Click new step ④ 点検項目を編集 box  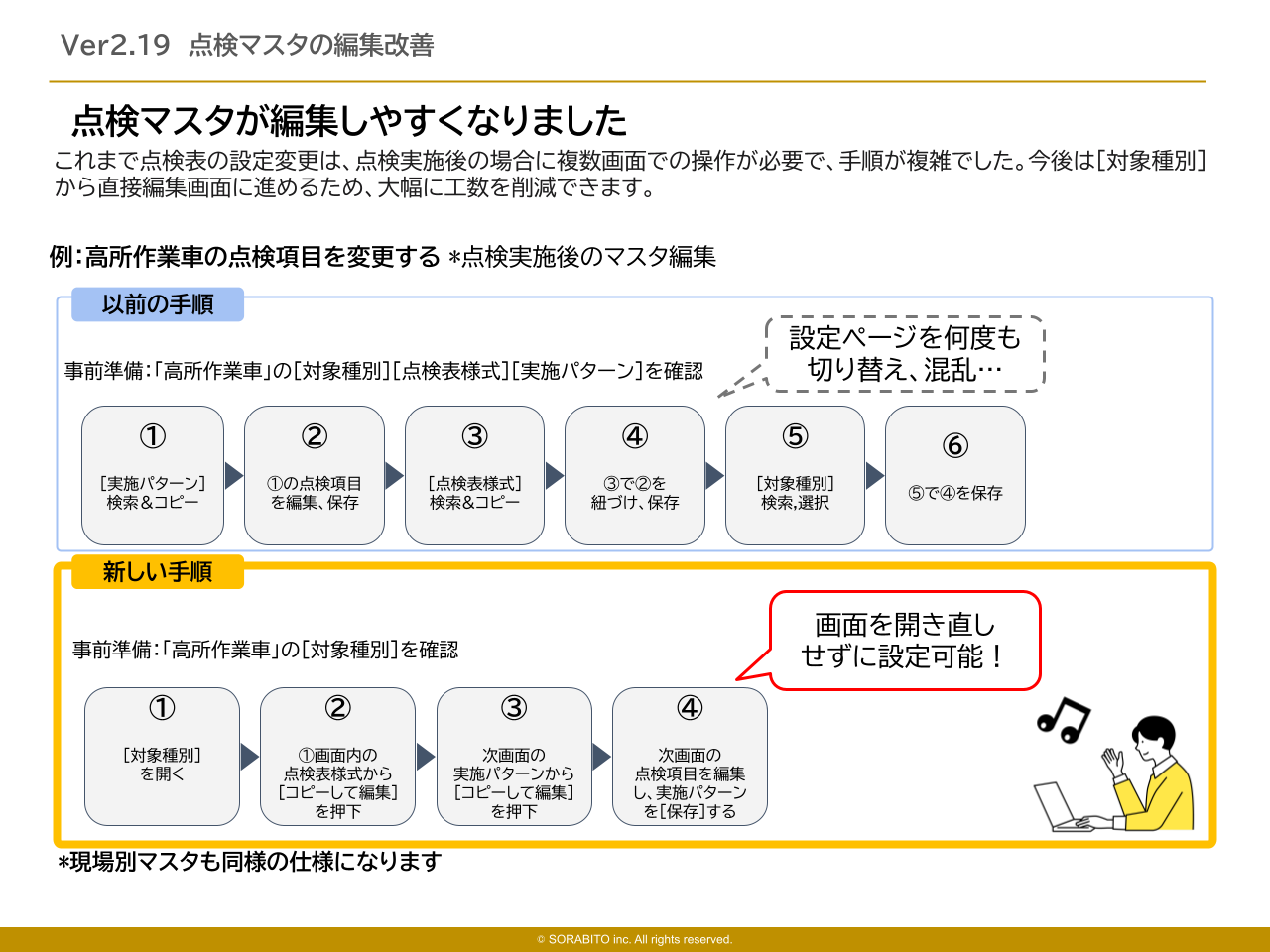pyautogui.click(x=690, y=758)
